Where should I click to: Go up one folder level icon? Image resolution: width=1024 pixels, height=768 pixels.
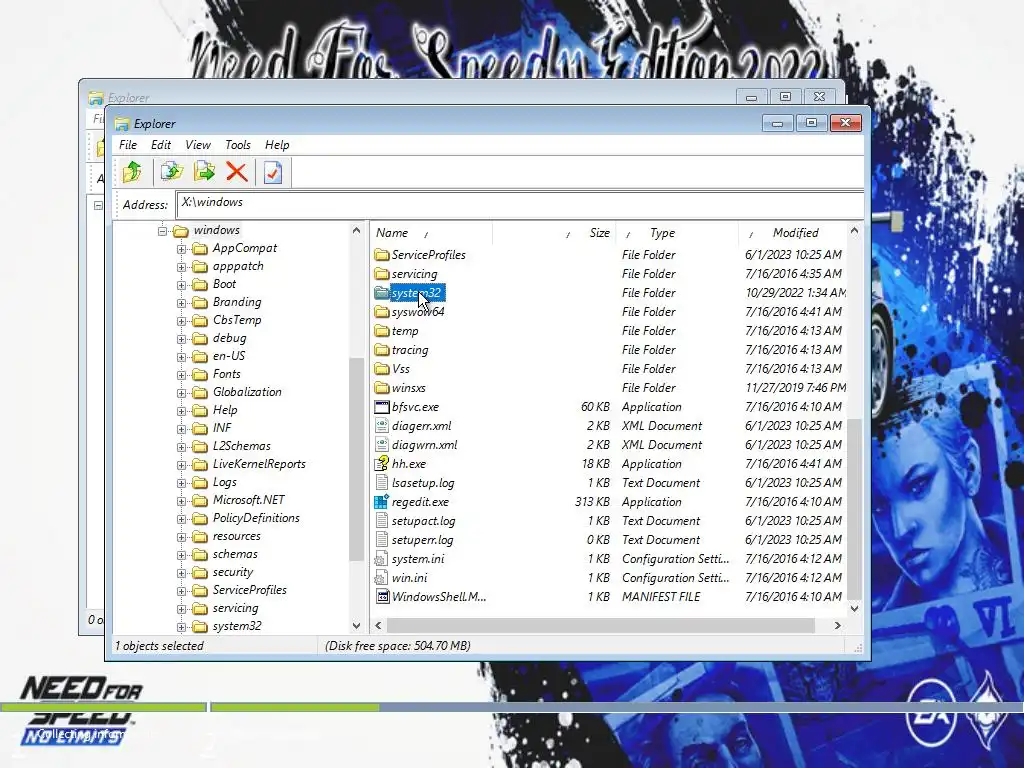point(133,172)
